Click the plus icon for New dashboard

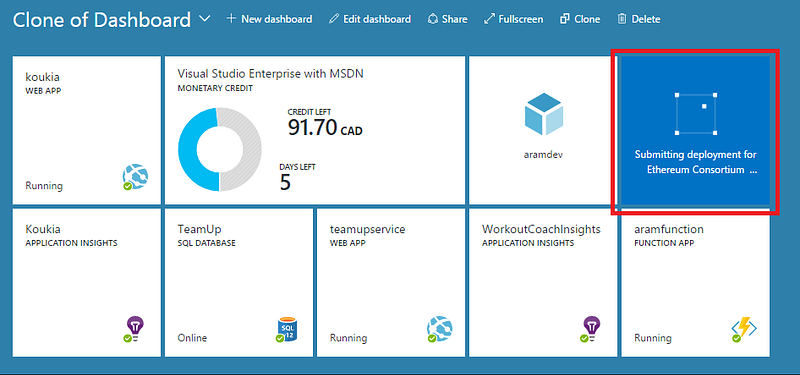(231, 19)
